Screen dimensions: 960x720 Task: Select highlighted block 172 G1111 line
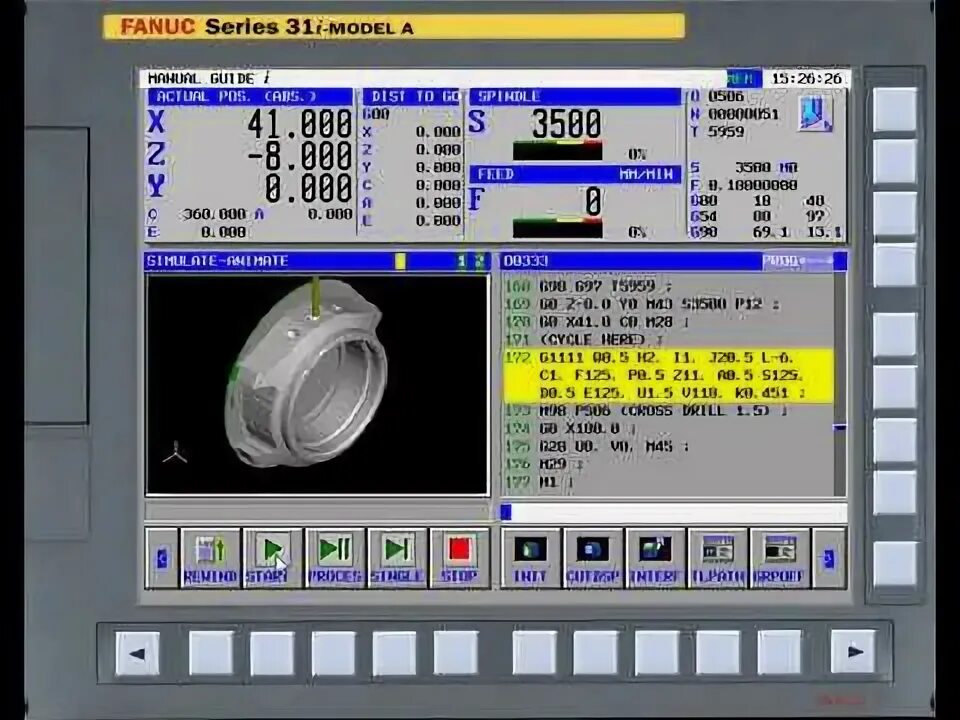(x=669, y=375)
